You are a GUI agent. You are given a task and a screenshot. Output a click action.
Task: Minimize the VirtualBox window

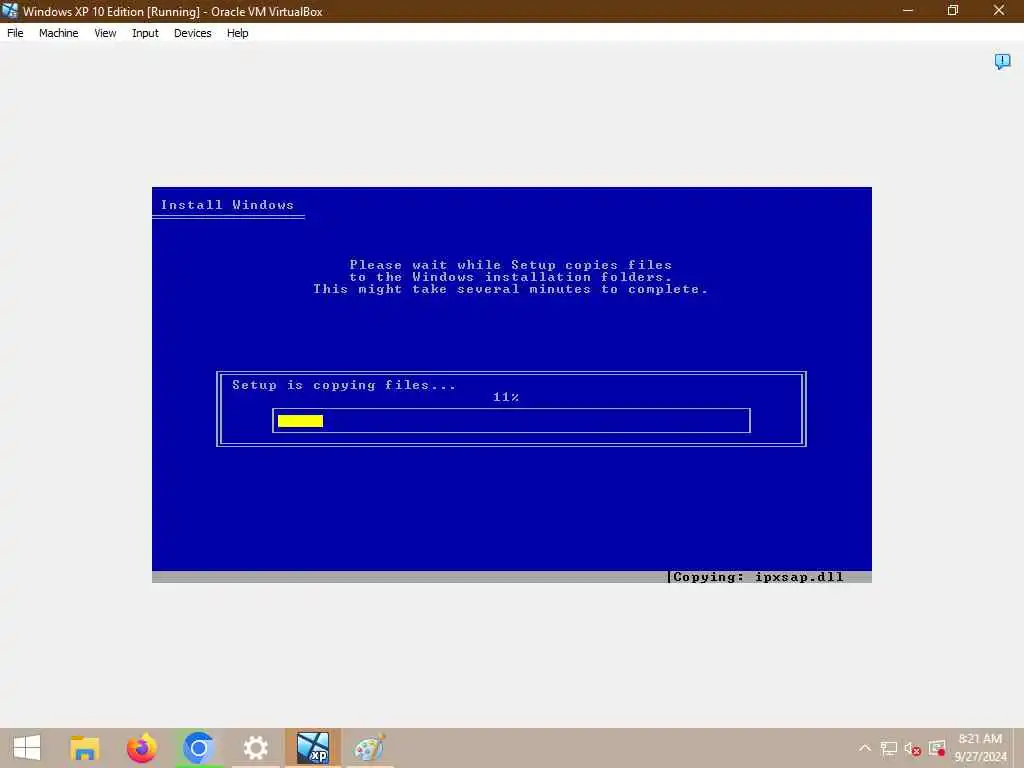(908, 10)
